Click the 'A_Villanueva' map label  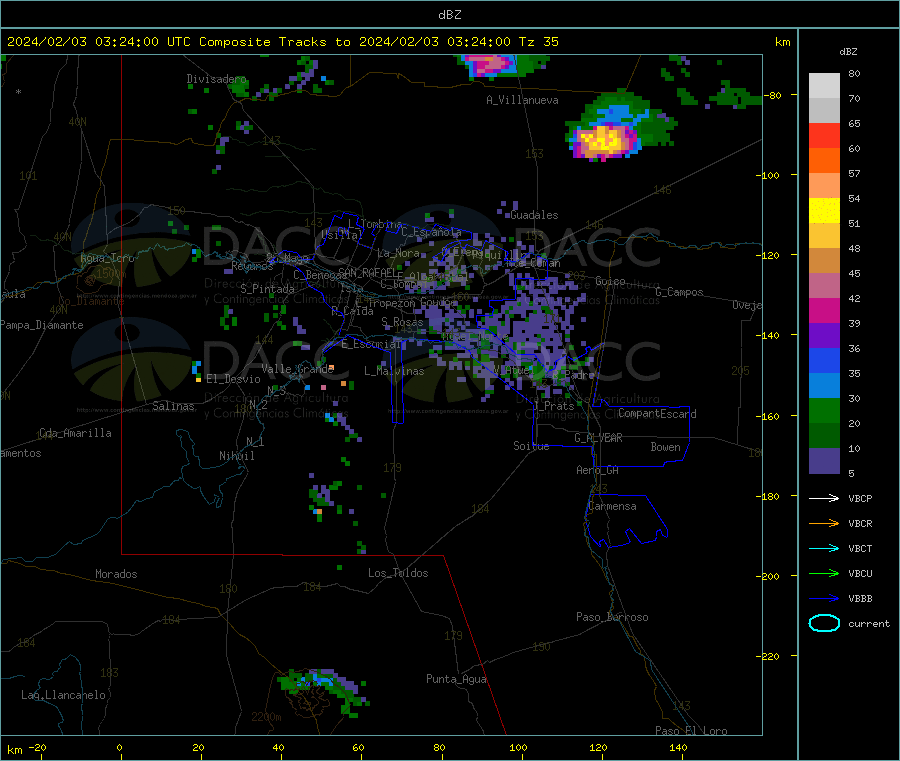(522, 100)
